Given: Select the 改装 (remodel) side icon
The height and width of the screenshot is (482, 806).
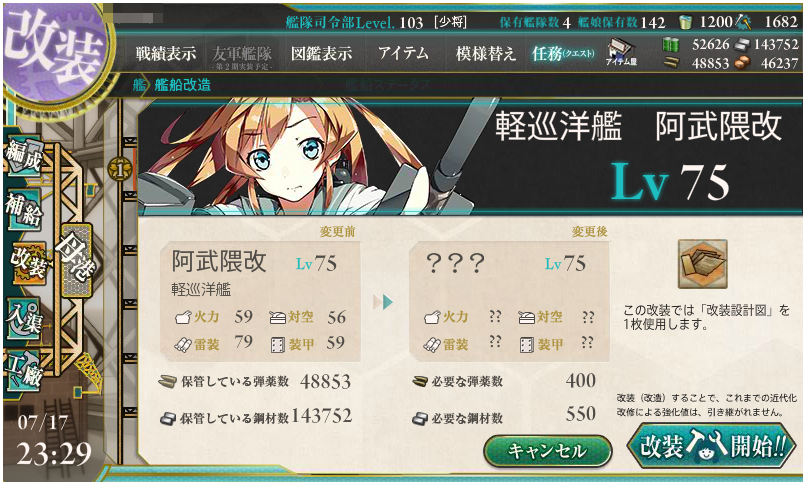Looking at the screenshot, I should point(28,263).
